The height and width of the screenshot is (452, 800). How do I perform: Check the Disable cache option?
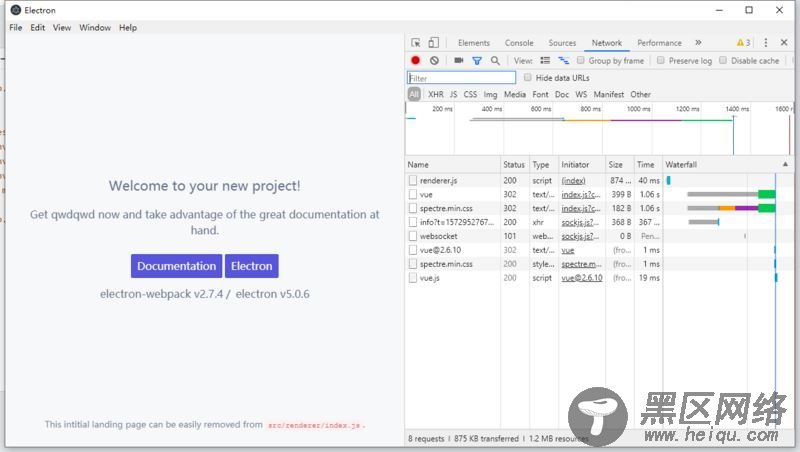click(723, 60)
